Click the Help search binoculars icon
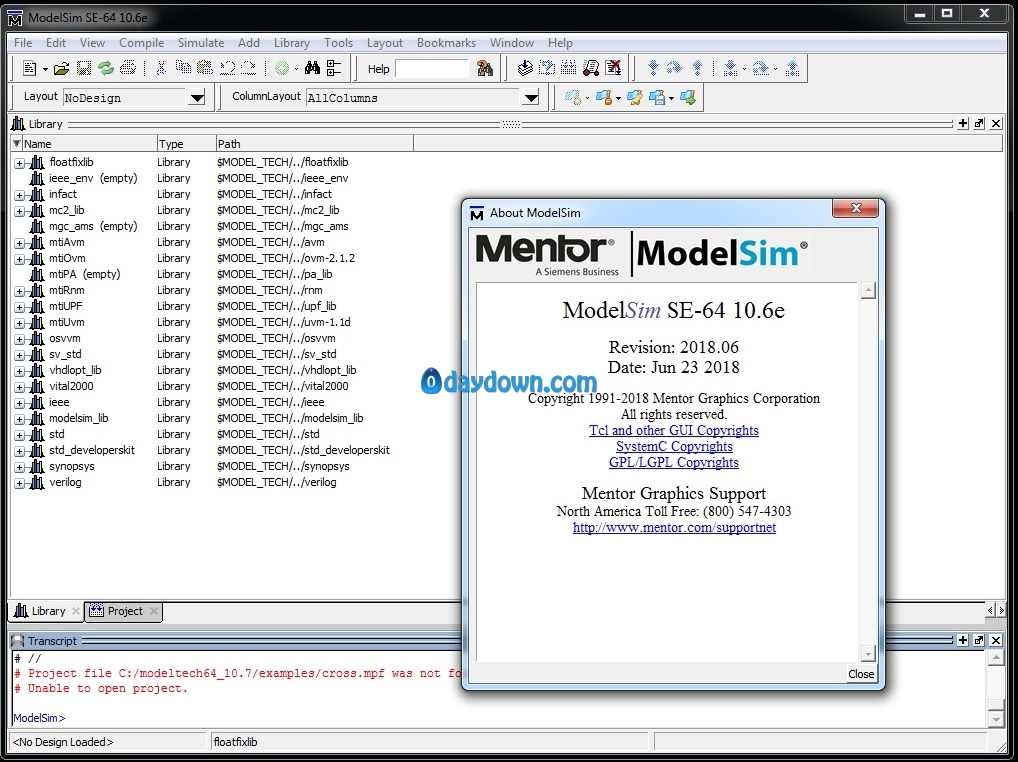Viewport: 1018px width, 762px height. pyautogui.click(x=485, y=68)
